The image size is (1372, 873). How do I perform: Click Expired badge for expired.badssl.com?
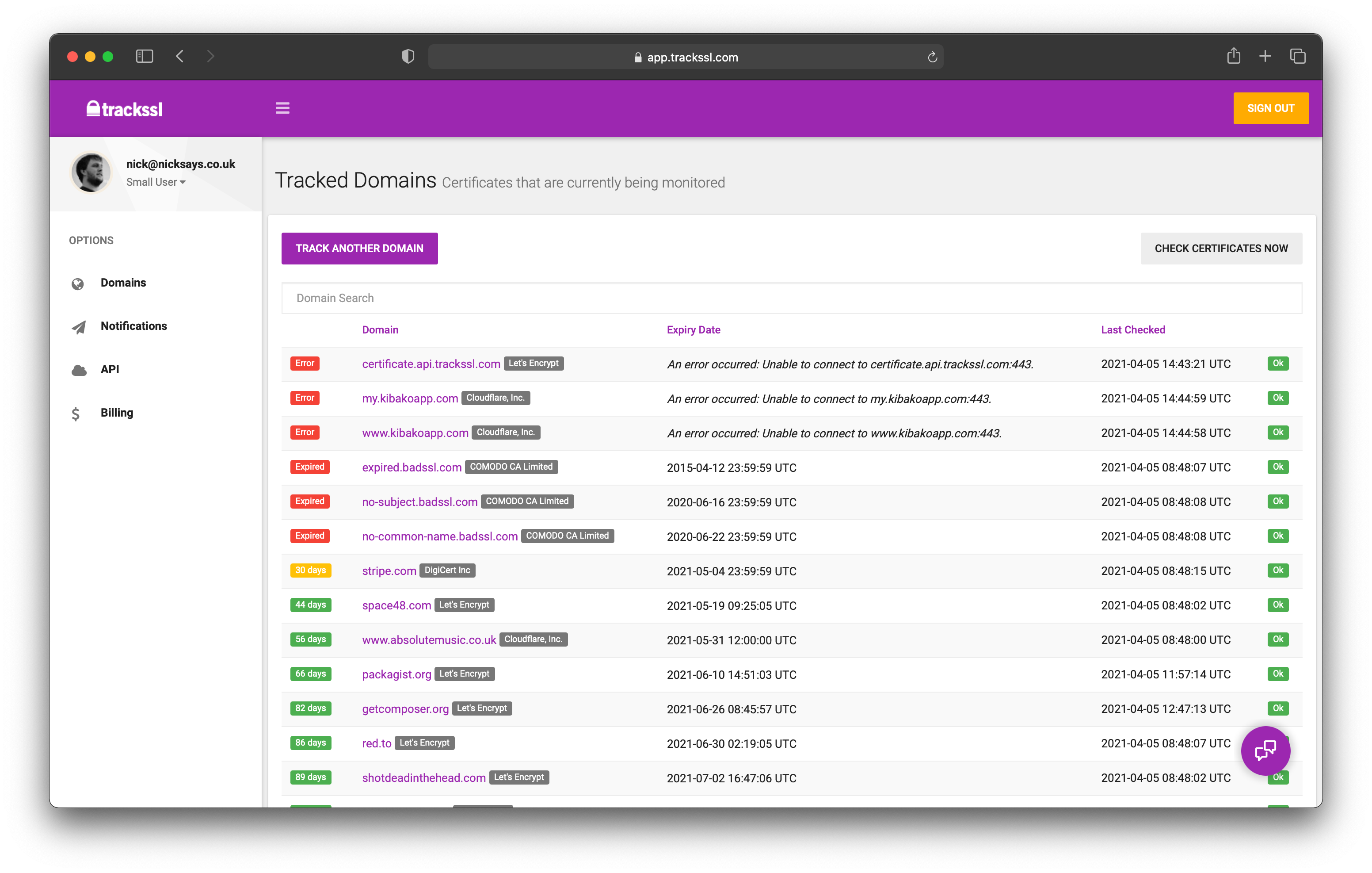(x=309, y=467)
